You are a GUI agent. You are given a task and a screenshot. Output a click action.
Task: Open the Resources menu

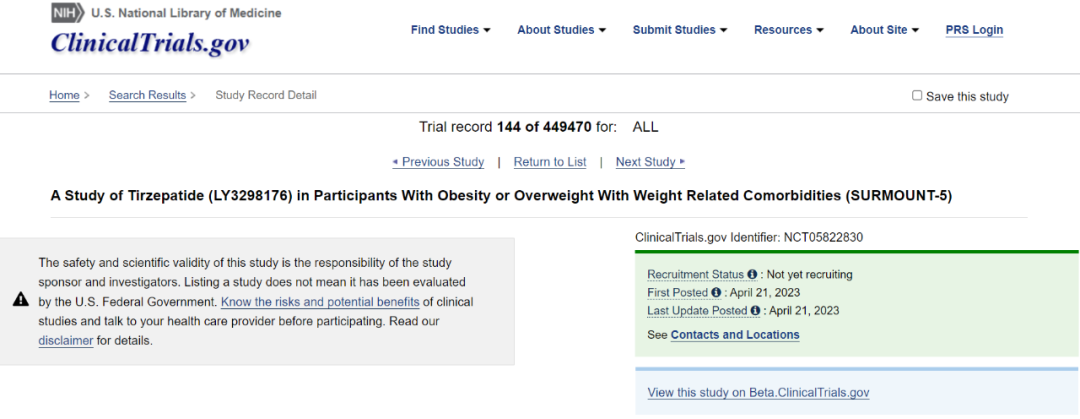point(789,30)
